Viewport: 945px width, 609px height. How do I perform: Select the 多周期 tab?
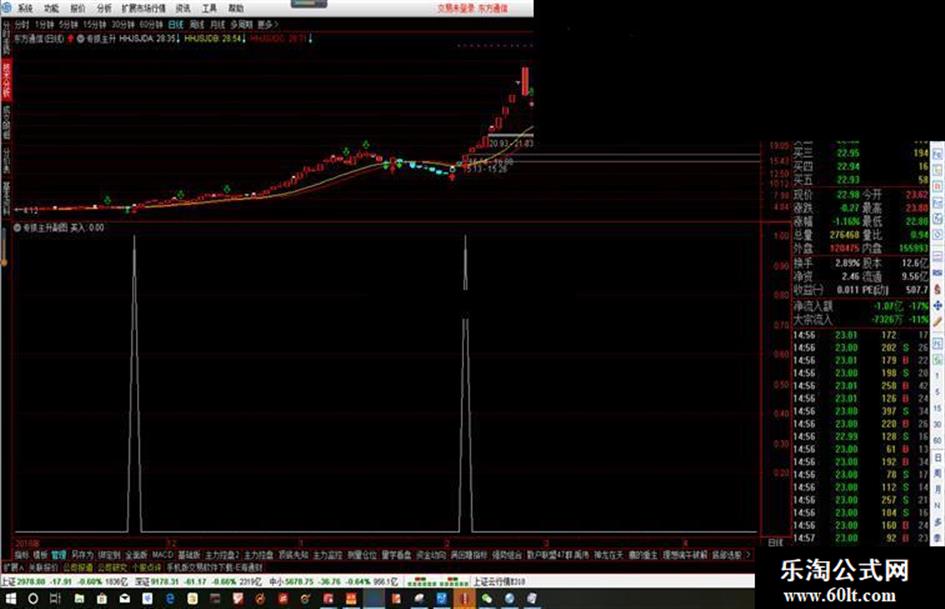tap(241, 25)
